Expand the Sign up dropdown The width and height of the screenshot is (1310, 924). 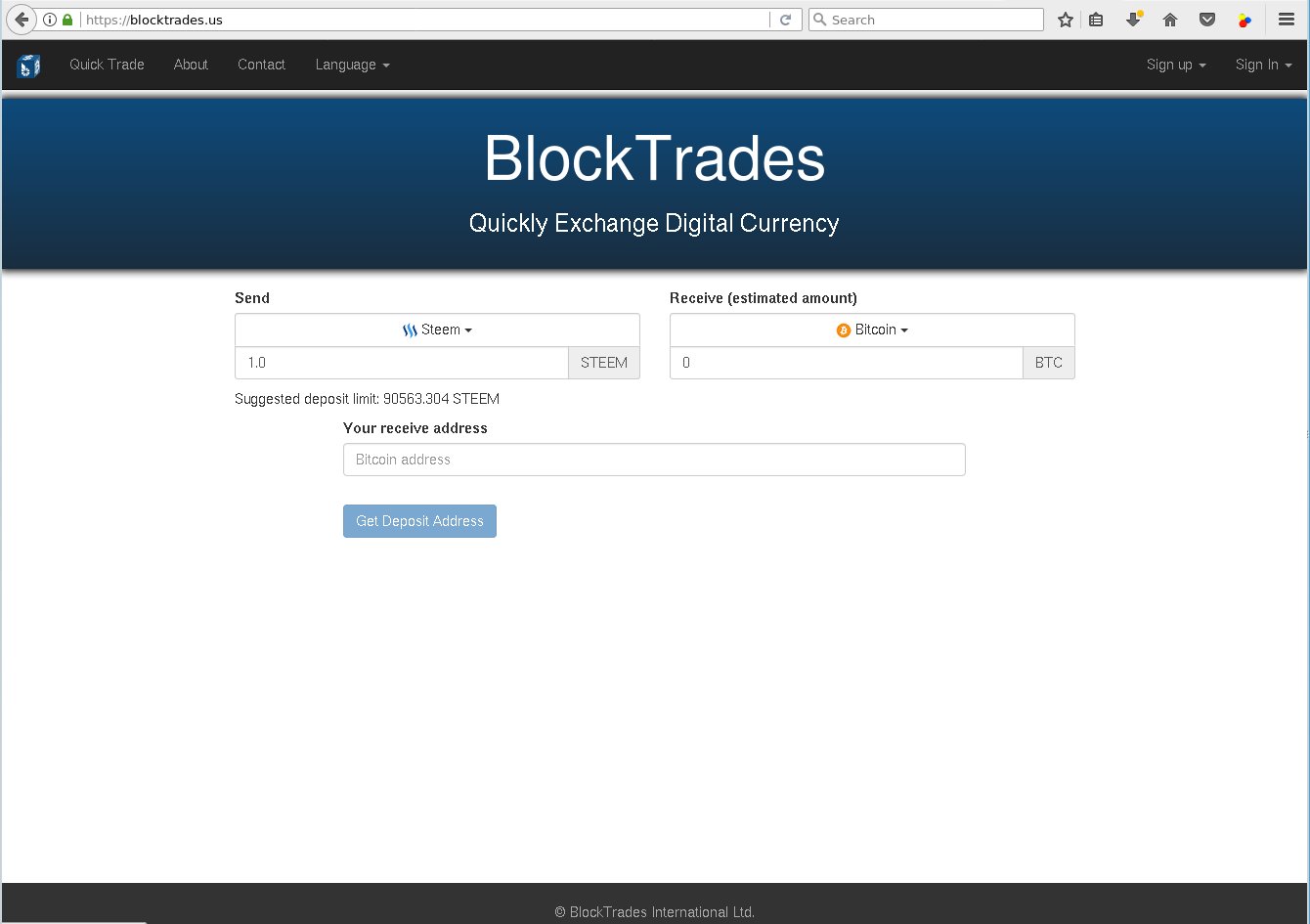pos(1176,65)
